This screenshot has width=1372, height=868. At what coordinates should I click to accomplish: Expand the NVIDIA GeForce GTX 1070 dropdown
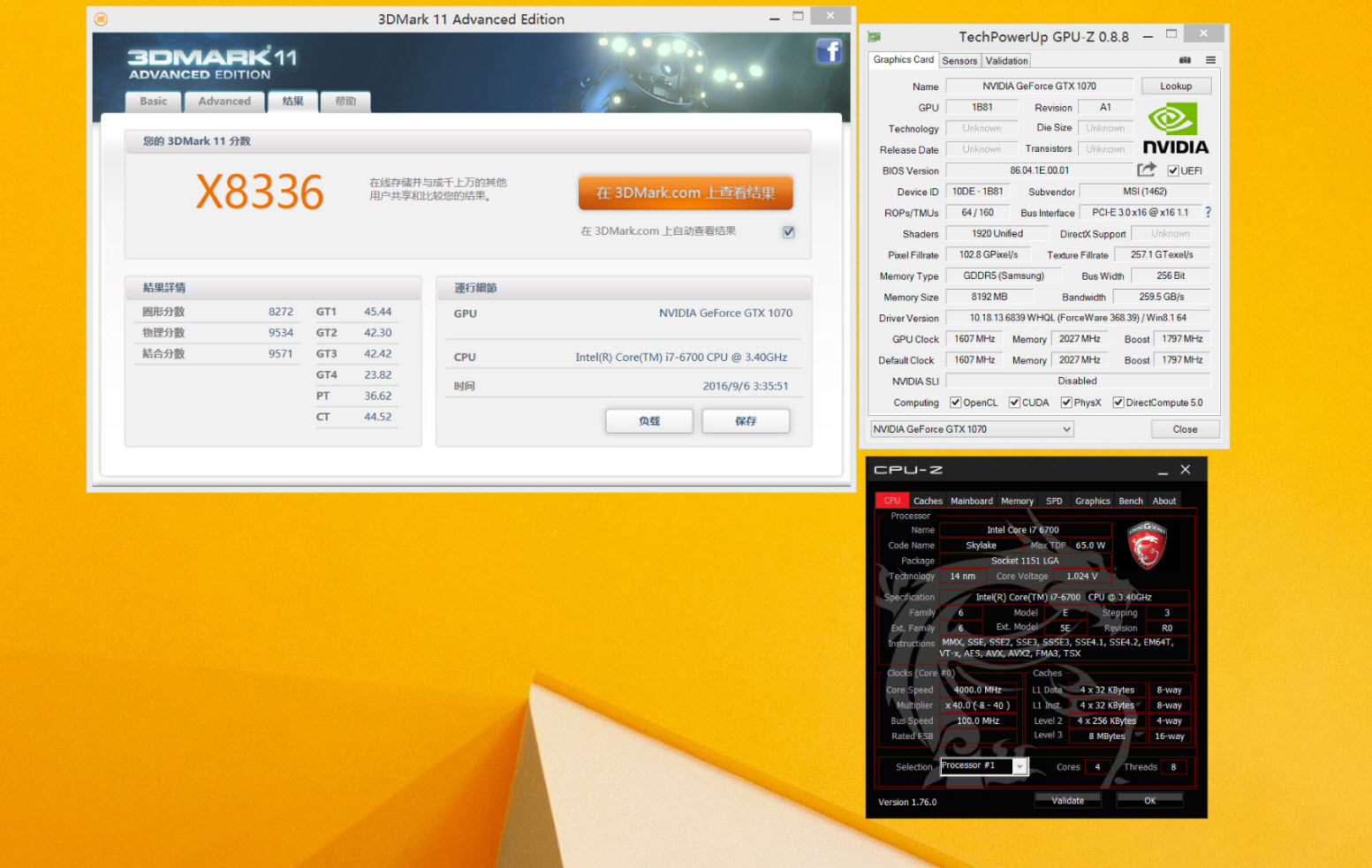tap(1066, 429)
